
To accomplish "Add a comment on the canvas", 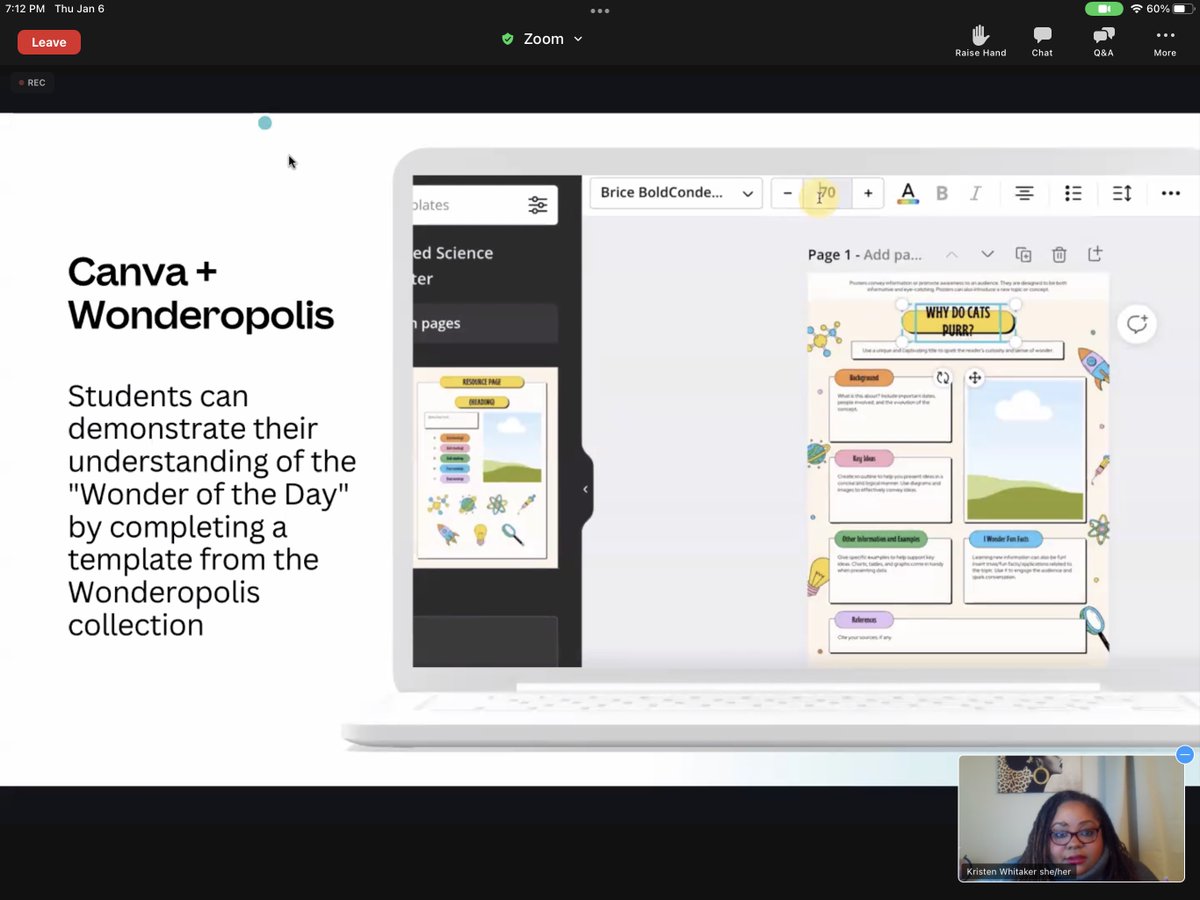I will pyautogui.click(x=1137, y=324).
